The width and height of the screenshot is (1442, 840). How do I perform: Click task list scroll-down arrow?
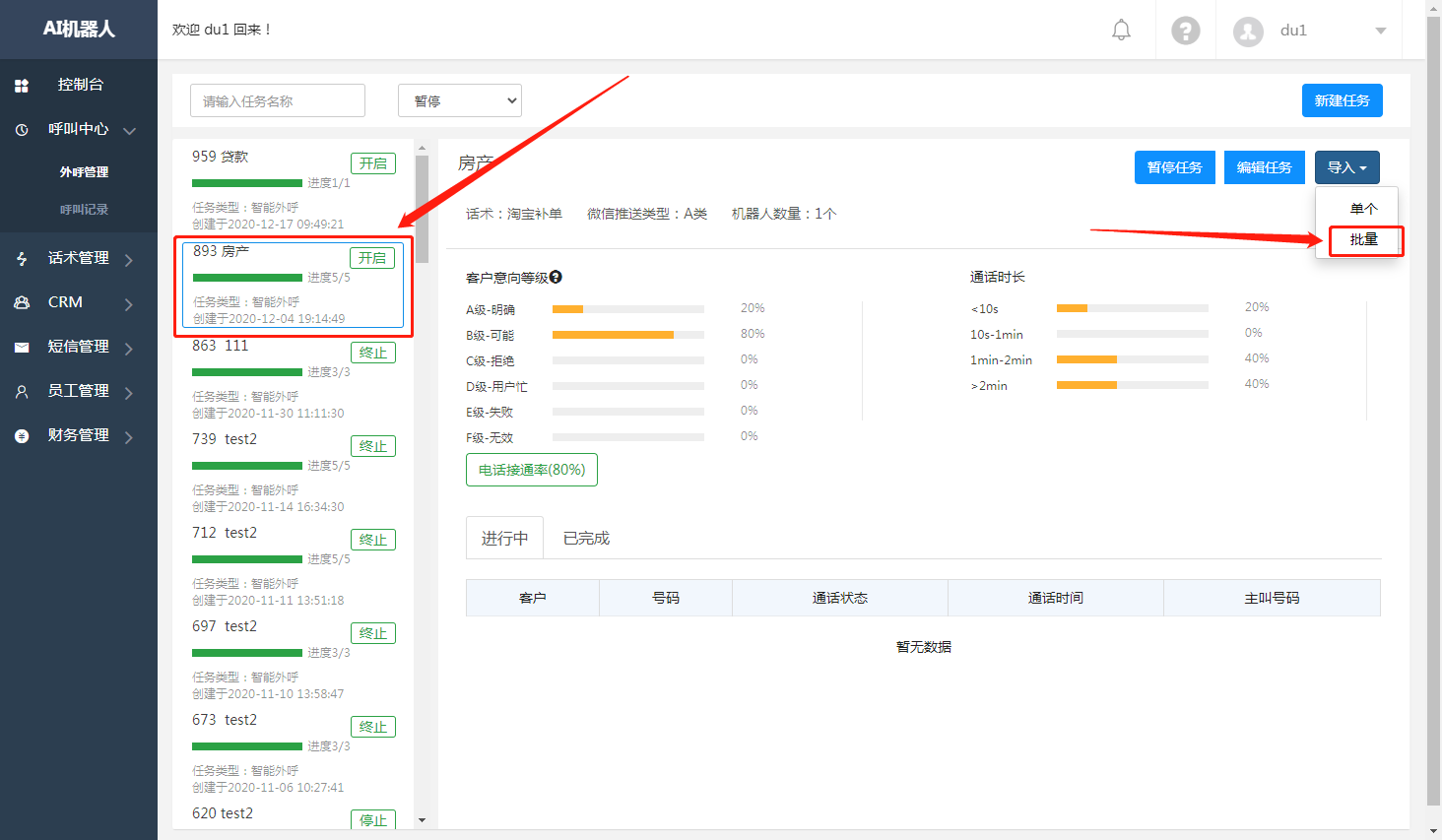(422, 820)
